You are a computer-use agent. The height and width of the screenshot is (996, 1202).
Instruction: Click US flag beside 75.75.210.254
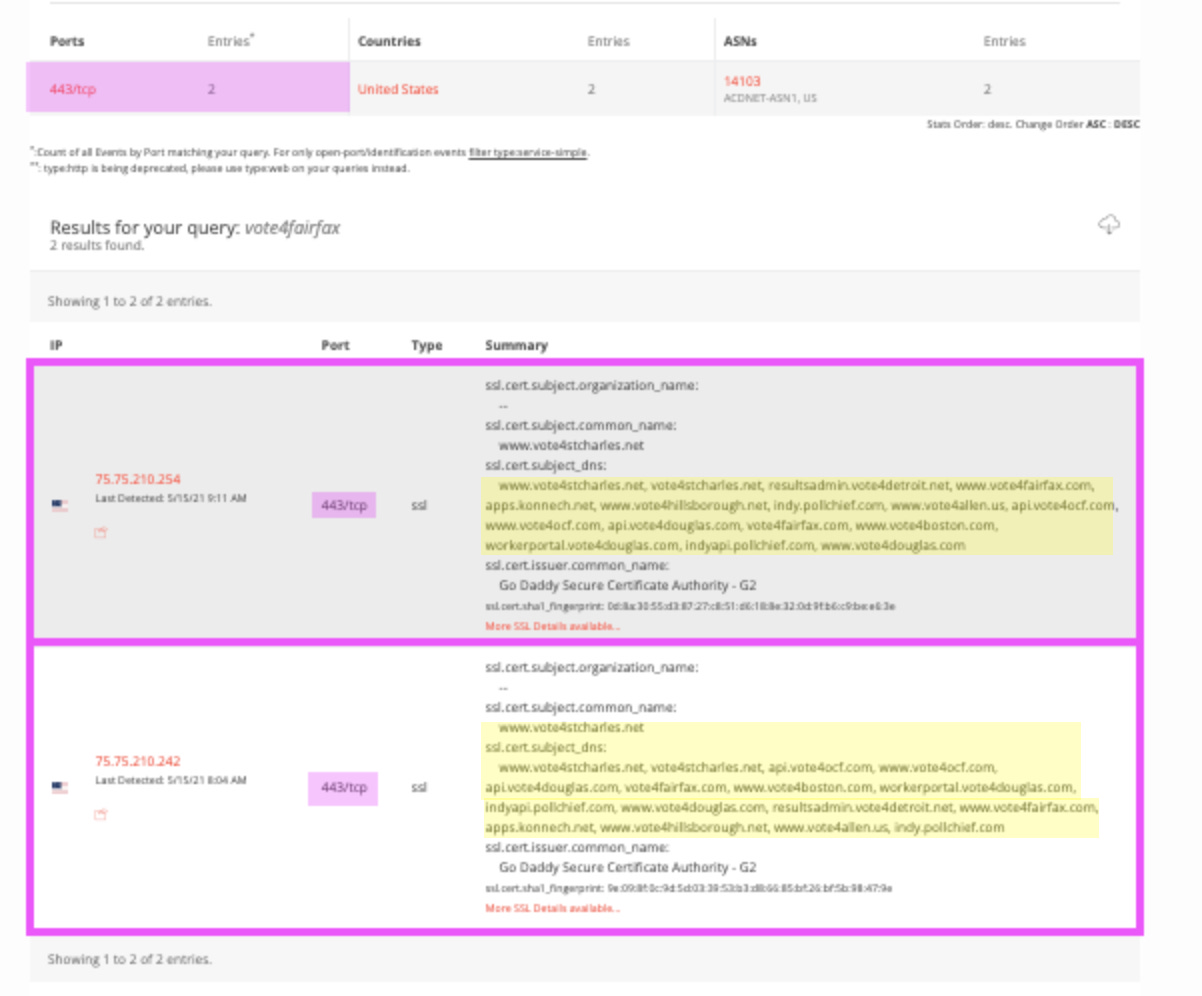(60, 506)
